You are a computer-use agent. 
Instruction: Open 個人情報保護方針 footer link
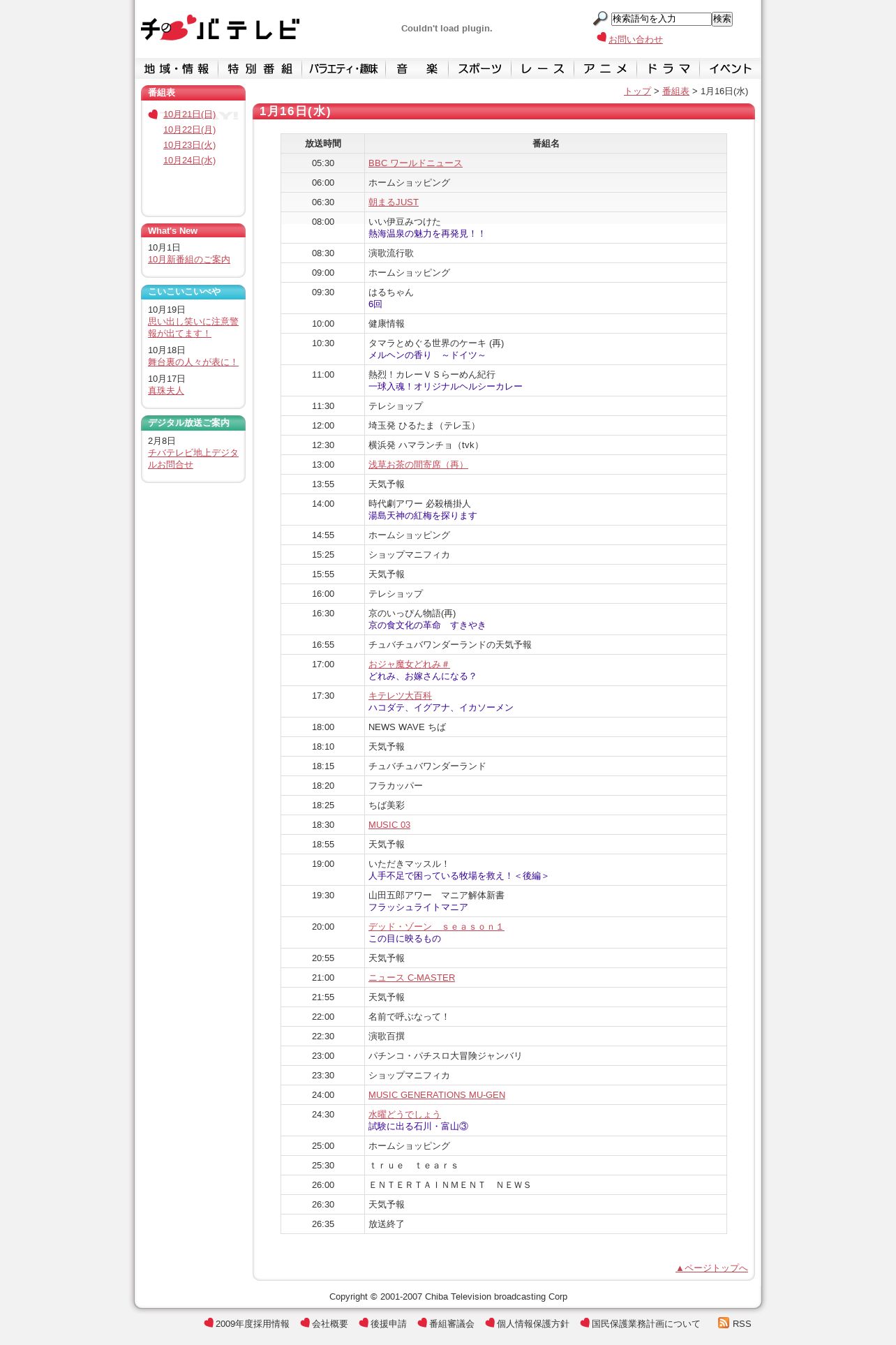533,1324
